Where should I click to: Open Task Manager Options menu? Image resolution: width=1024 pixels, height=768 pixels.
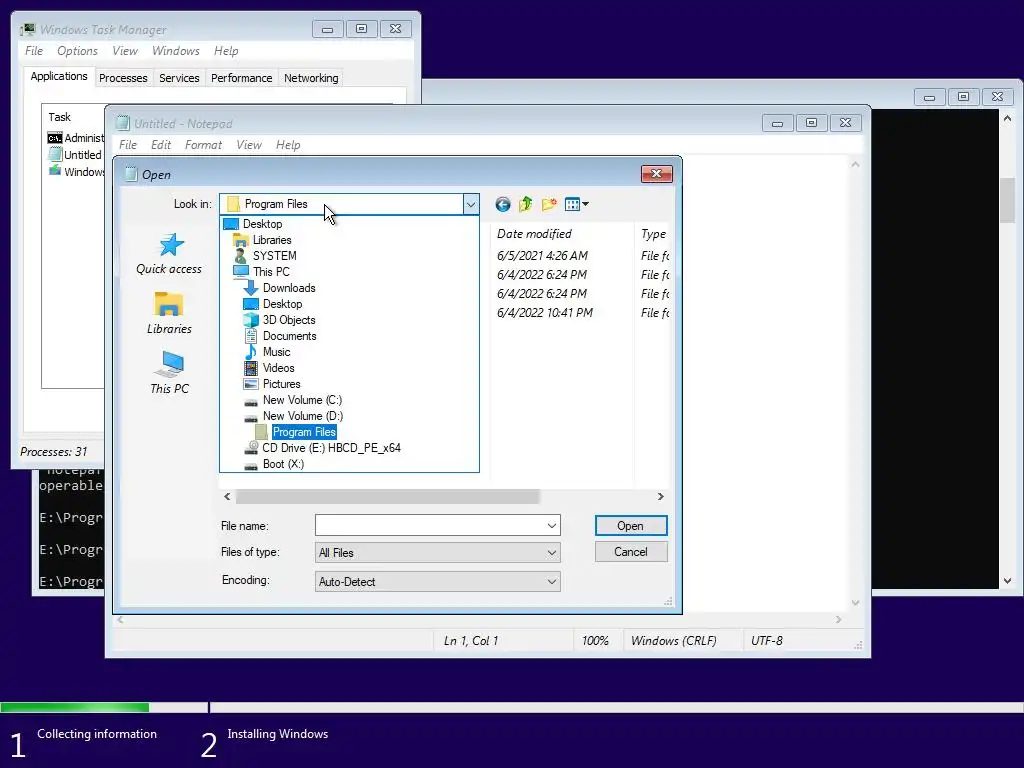(x=77, y=51)
